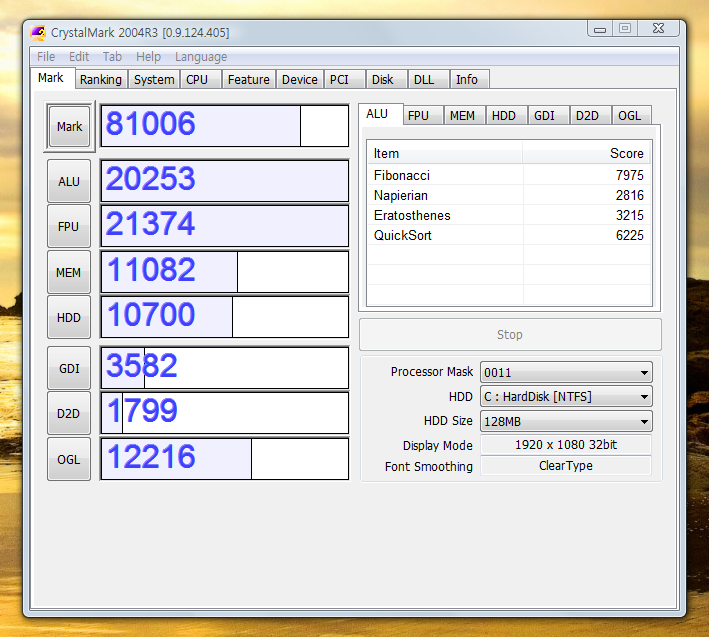Click the Napierian score 2816
The width and height of the screenshot is (709, 637).
point(629,195)
